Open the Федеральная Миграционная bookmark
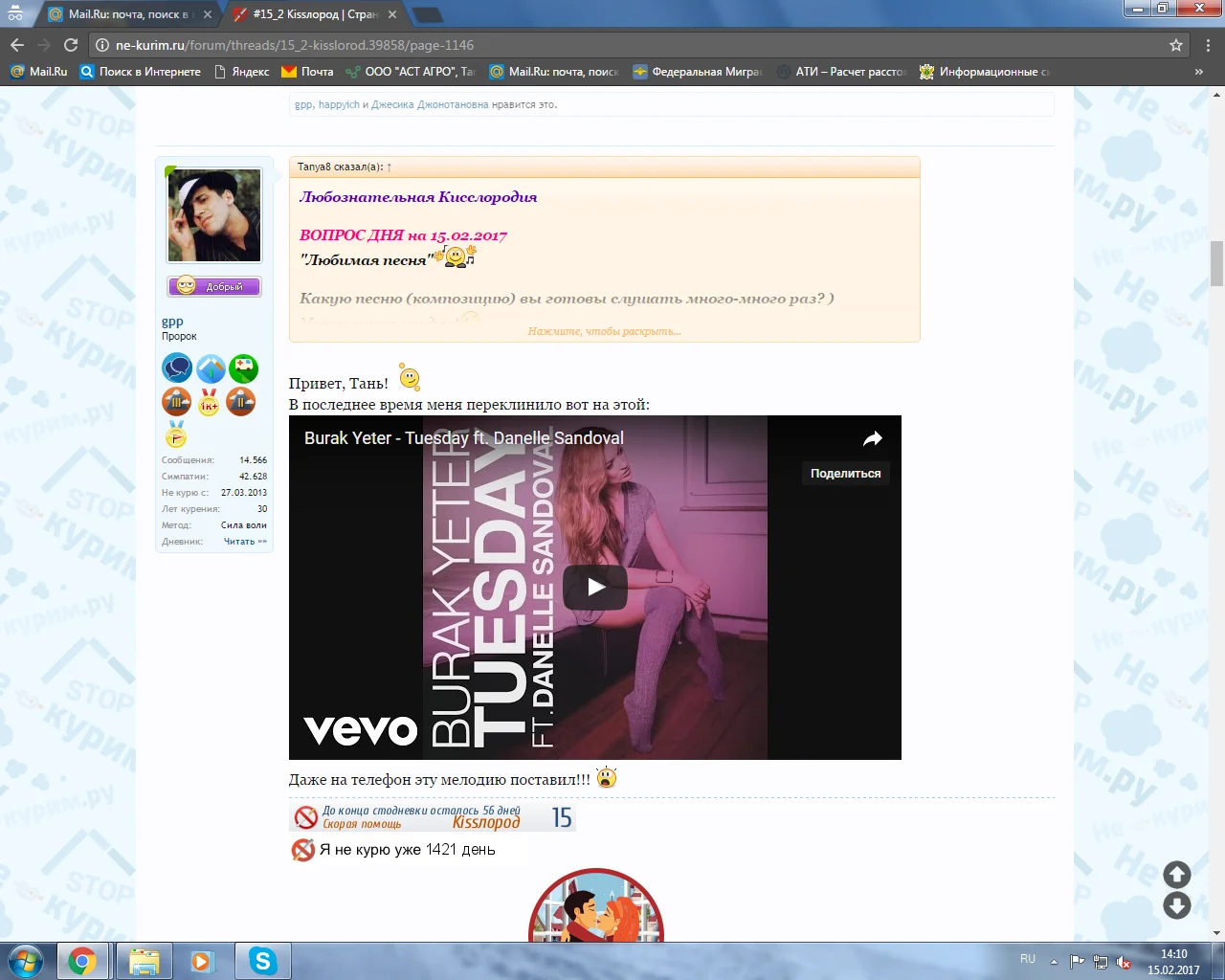Viewport: 1225px width, 980px height. 698,72
